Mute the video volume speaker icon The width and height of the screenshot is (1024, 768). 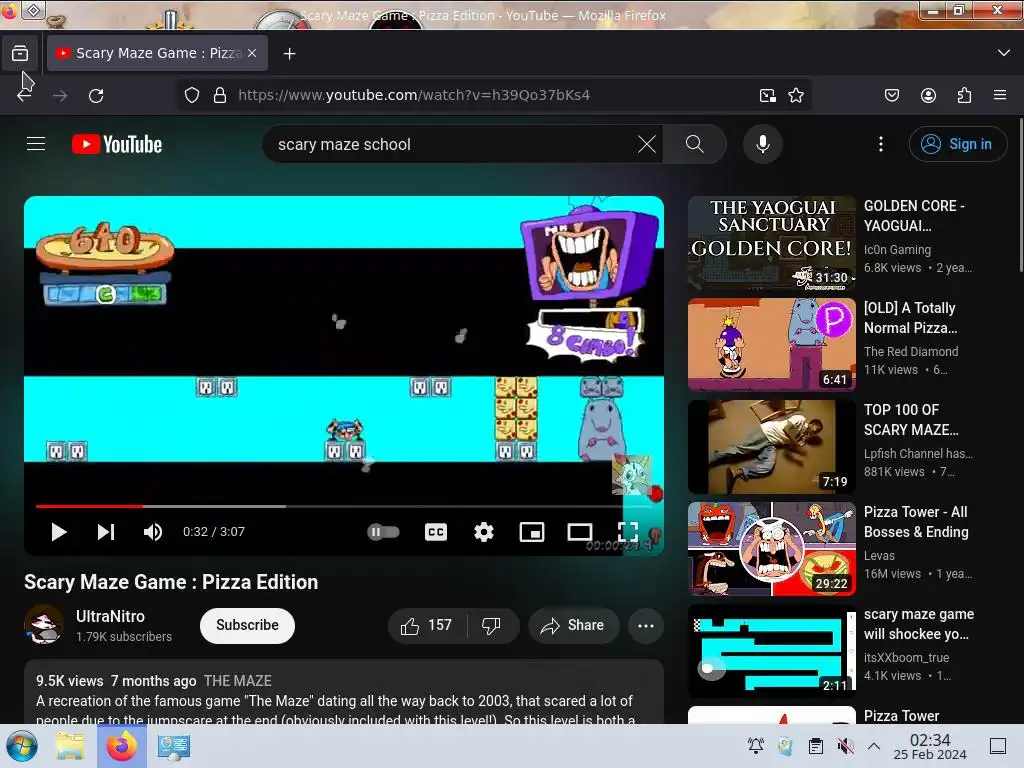pyautogui.click(x=153, y=532)
